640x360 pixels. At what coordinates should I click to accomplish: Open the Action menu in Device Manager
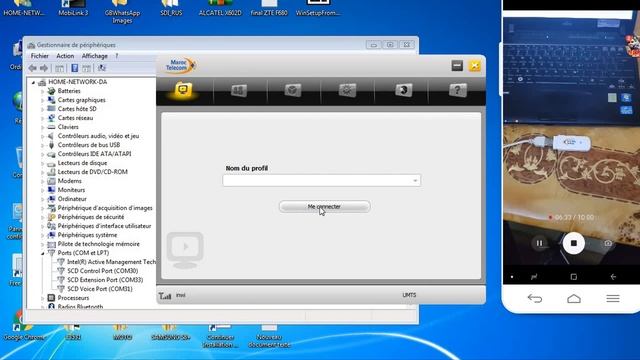point(65,56)
